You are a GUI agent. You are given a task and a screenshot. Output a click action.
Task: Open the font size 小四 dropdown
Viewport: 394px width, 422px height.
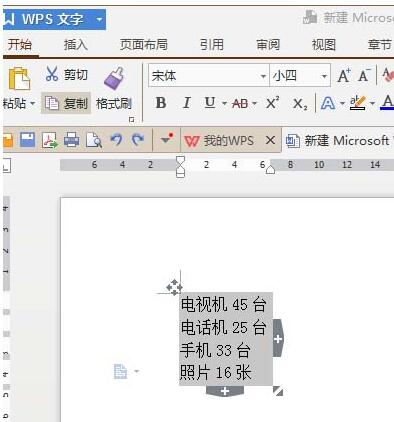(x=324, y=76)
